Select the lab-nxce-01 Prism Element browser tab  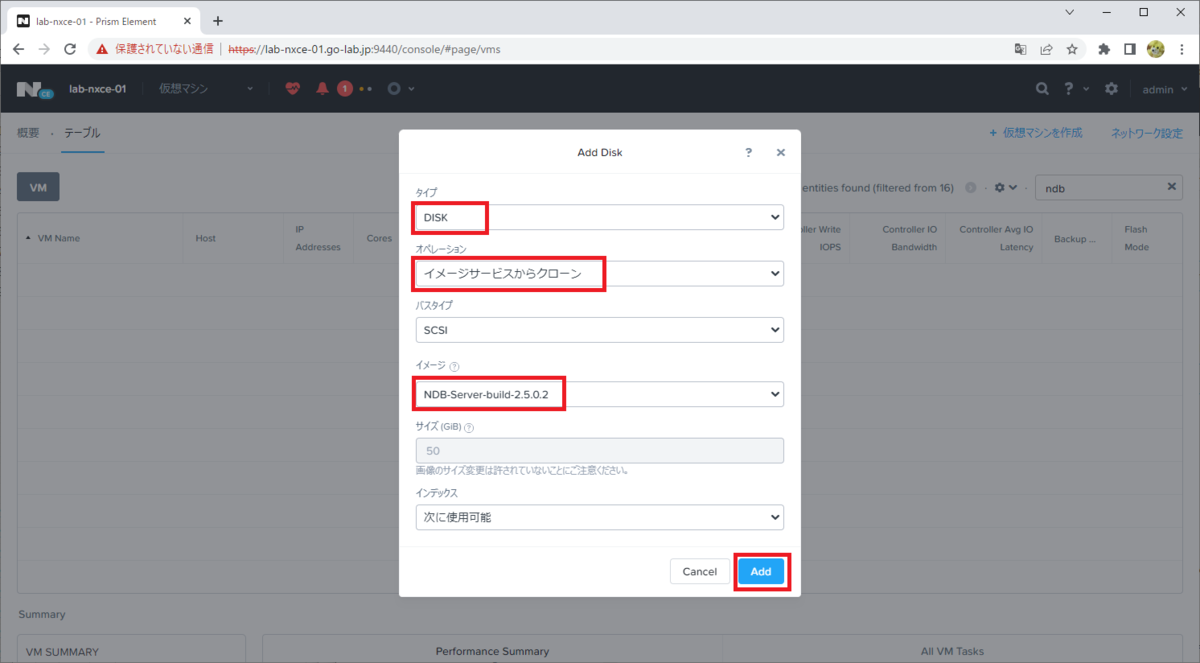click(104, 20)
